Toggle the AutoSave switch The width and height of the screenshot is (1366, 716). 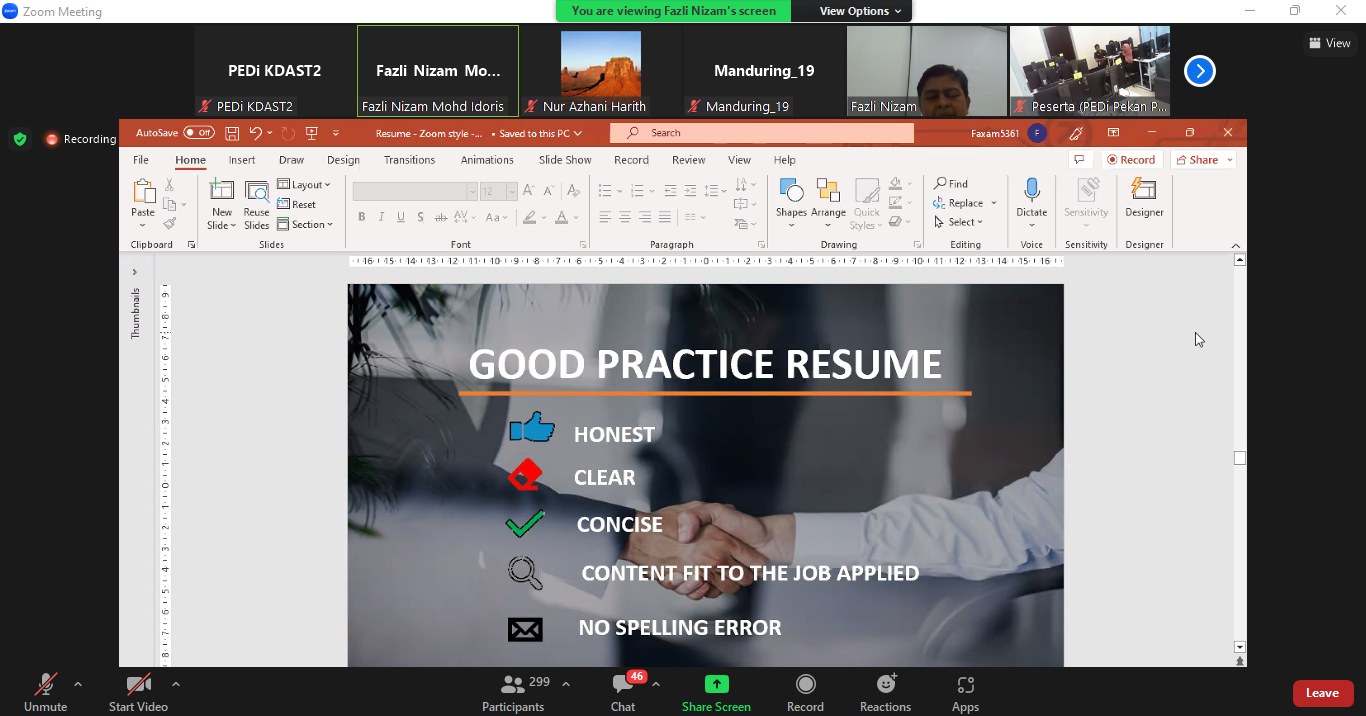tap(198, 133)
